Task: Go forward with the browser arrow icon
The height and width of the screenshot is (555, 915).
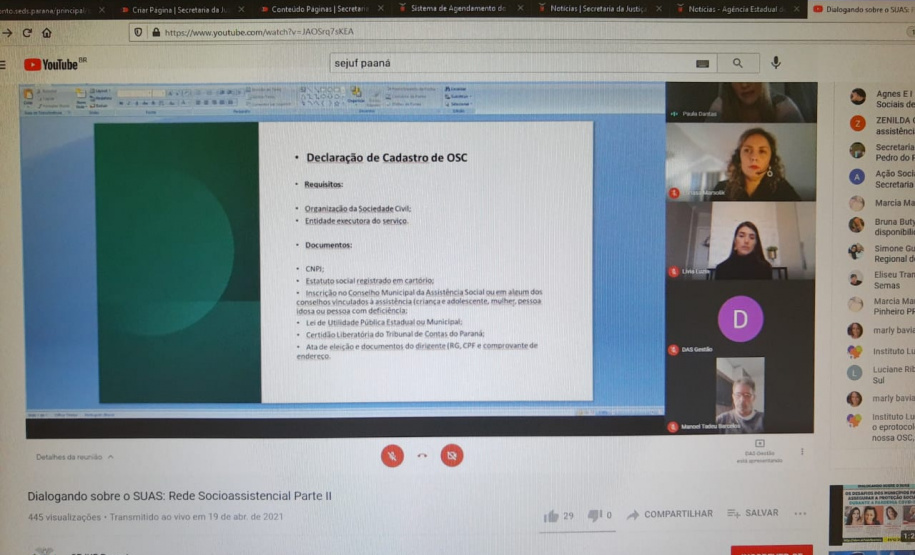Action: pos(8,33)
